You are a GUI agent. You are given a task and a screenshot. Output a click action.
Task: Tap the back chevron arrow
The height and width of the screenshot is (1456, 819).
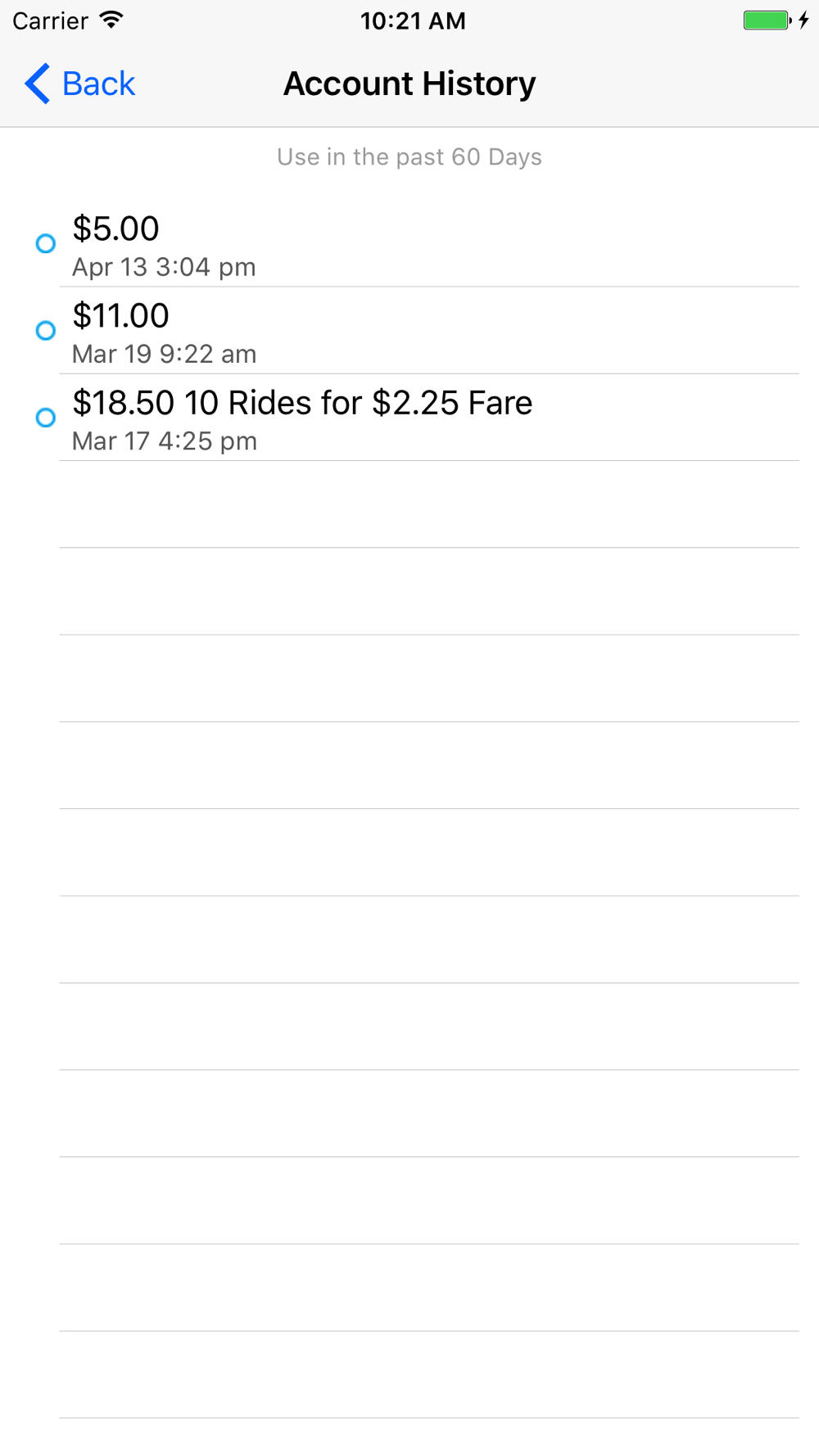[x=37, y=84]
